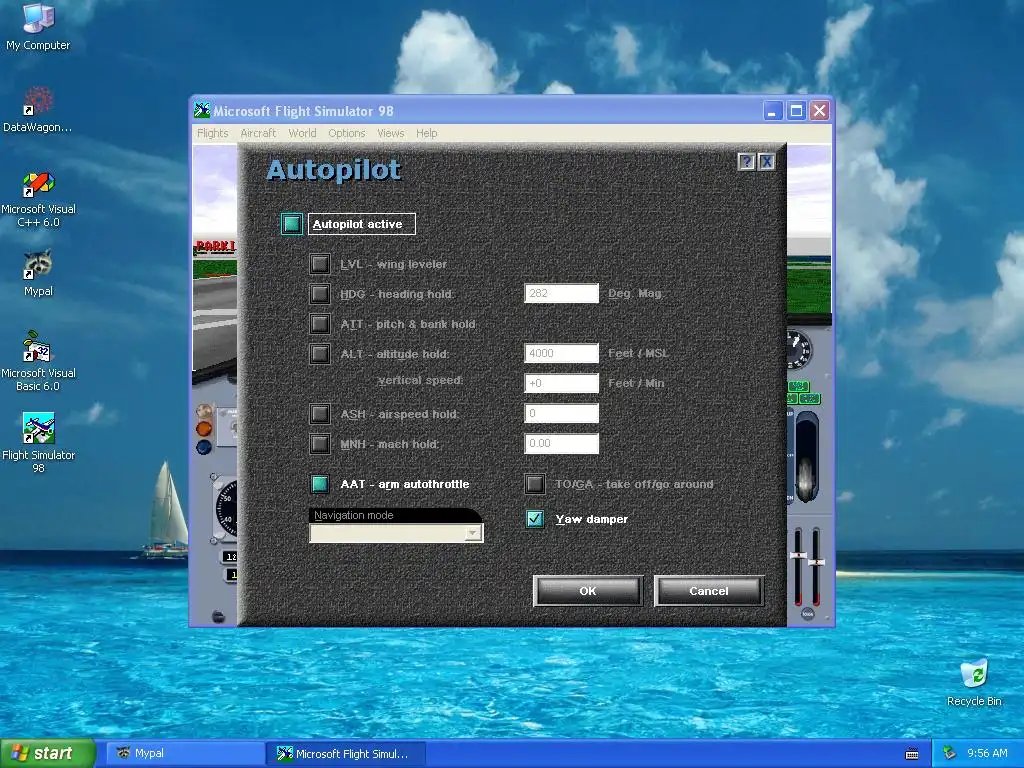Toggle AAT arm autothrottle checkbox
1024x768 pixels.
point(320,484)
